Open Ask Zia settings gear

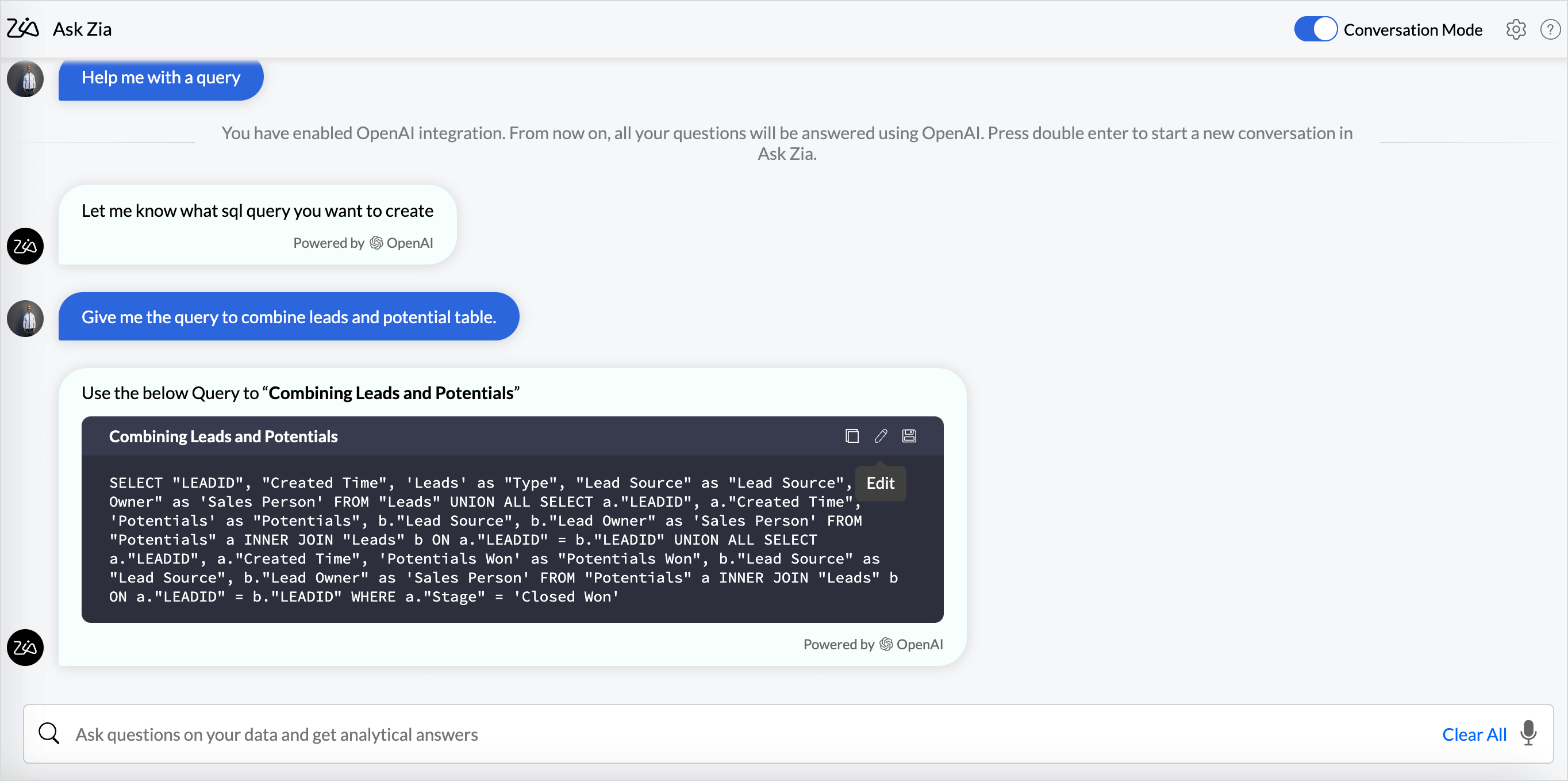coord(1516,29)
